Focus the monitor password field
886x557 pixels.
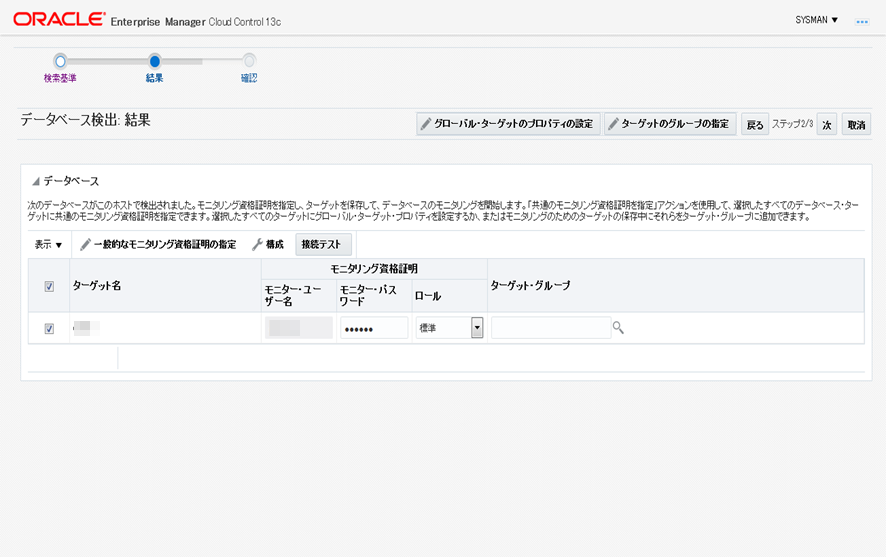click(374, 328)
